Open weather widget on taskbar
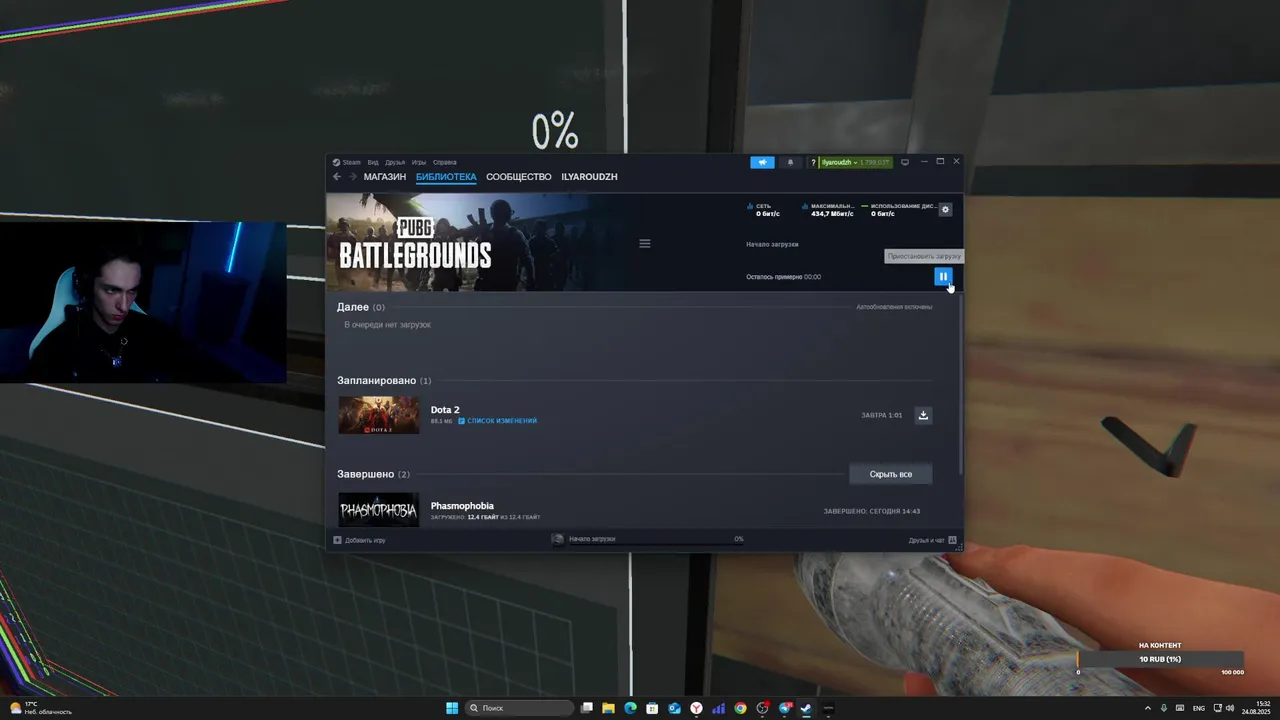This screenshot has height=720, width=1280. [x=40, y=708]
